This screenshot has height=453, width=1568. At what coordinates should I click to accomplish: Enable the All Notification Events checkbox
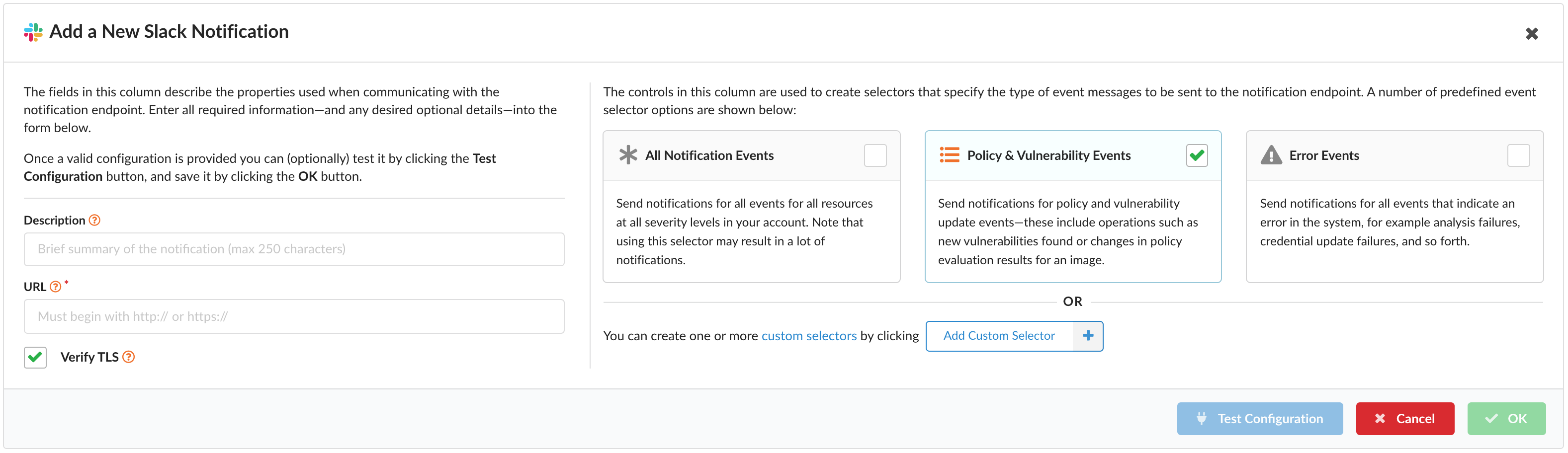tap(874, 155)
